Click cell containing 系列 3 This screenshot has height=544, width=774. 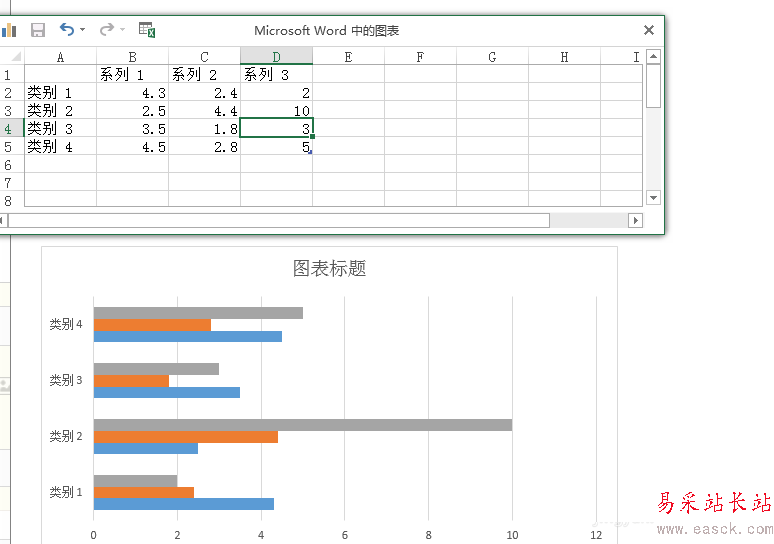[x=276, y=75]
